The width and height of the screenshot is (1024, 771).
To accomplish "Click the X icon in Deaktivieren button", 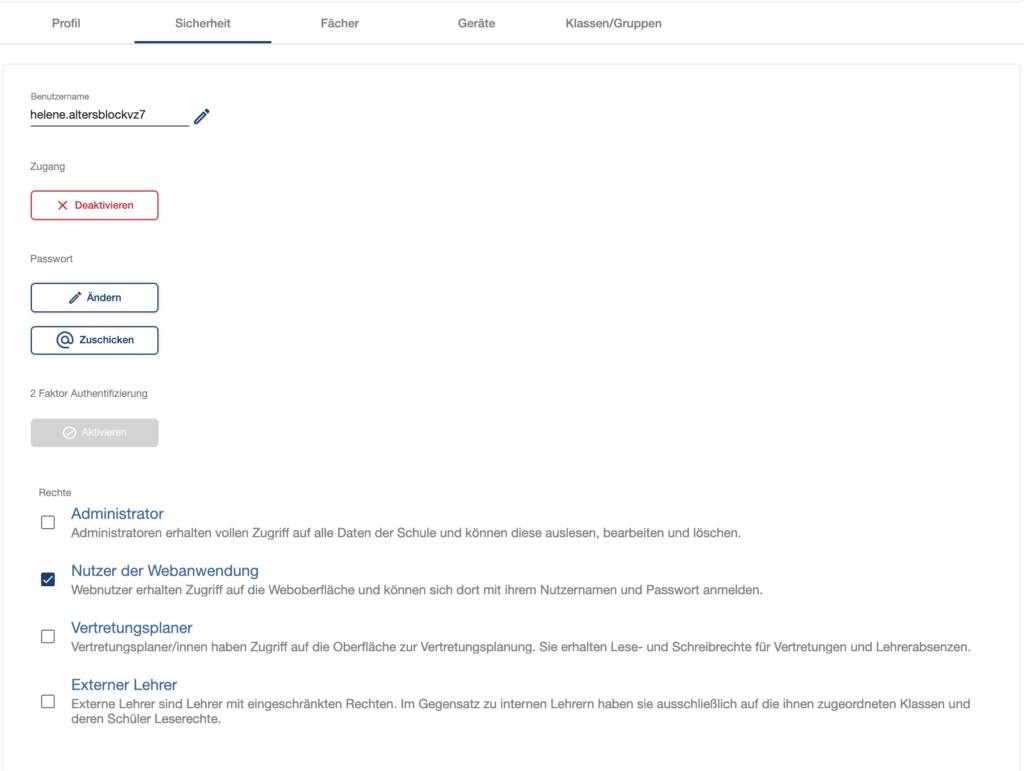I will [x=63, y=206].
